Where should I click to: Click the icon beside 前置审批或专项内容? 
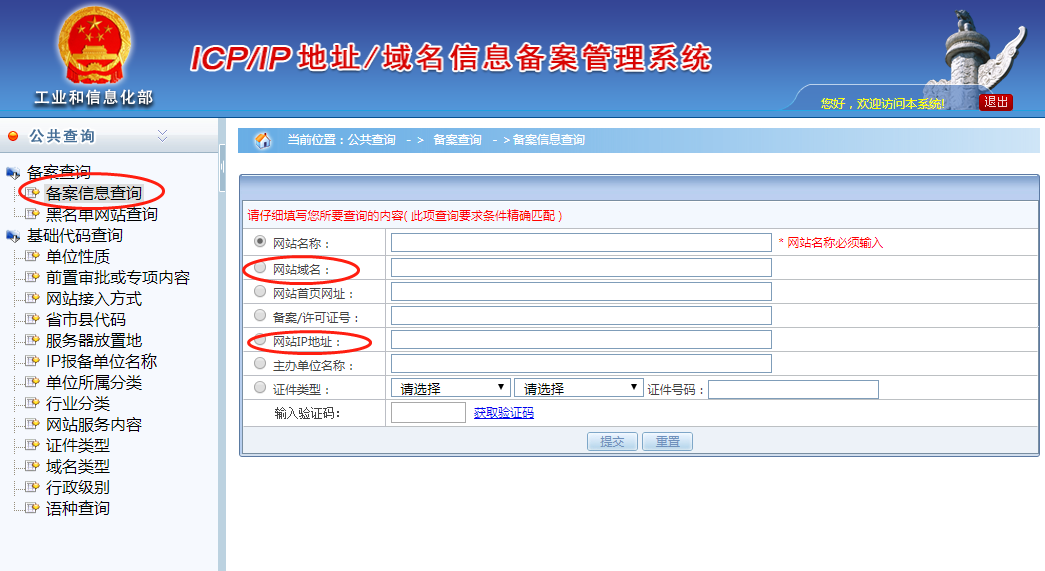click(x=32, y=277)
